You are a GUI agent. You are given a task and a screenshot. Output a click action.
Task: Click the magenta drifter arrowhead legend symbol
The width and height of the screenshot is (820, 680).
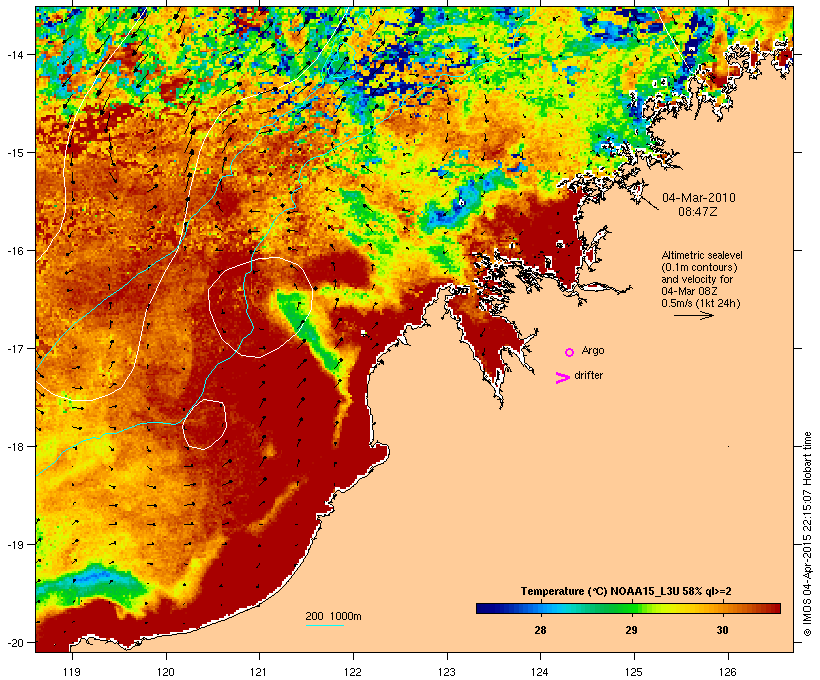click(x=563, y=378)
